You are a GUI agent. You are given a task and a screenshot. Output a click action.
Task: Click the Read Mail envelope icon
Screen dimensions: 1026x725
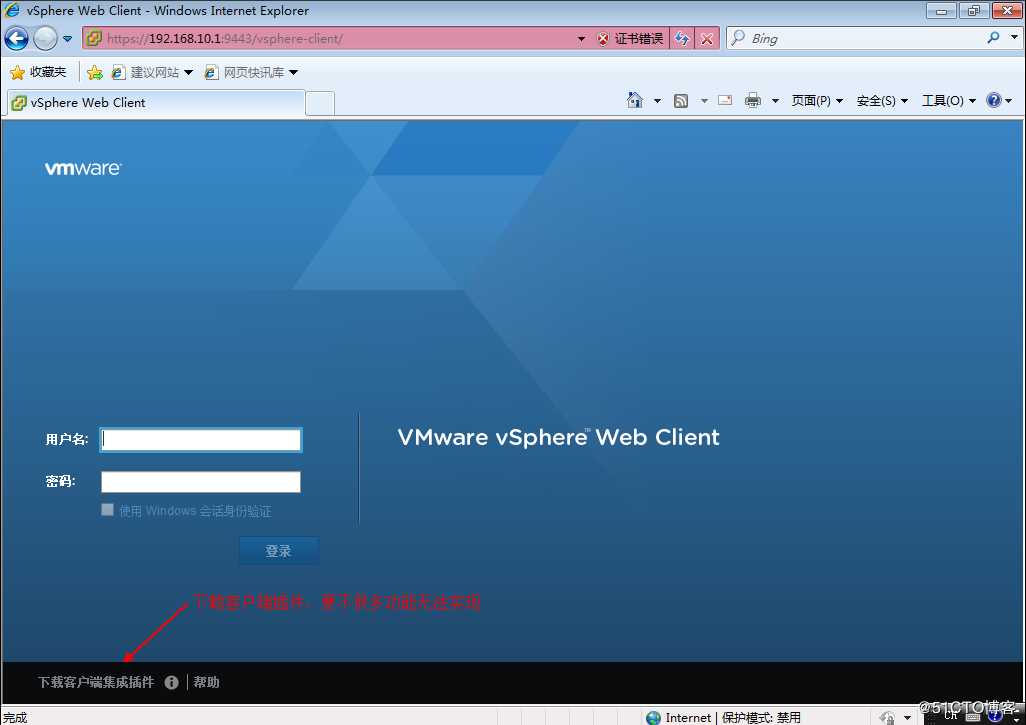coord(725,100)
